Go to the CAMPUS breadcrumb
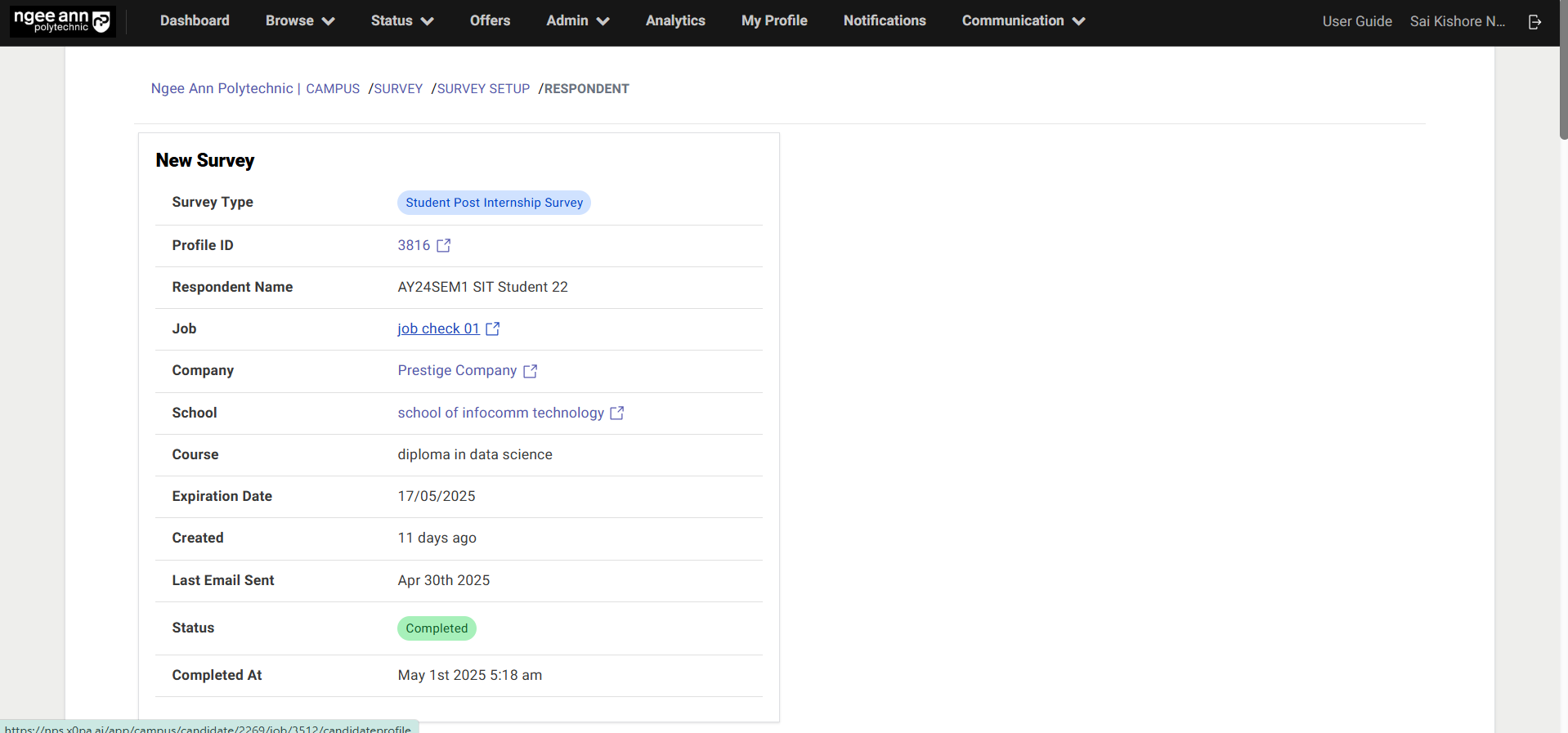The image size is (1568, 733). pyautogui.click(x=333, y=89)
